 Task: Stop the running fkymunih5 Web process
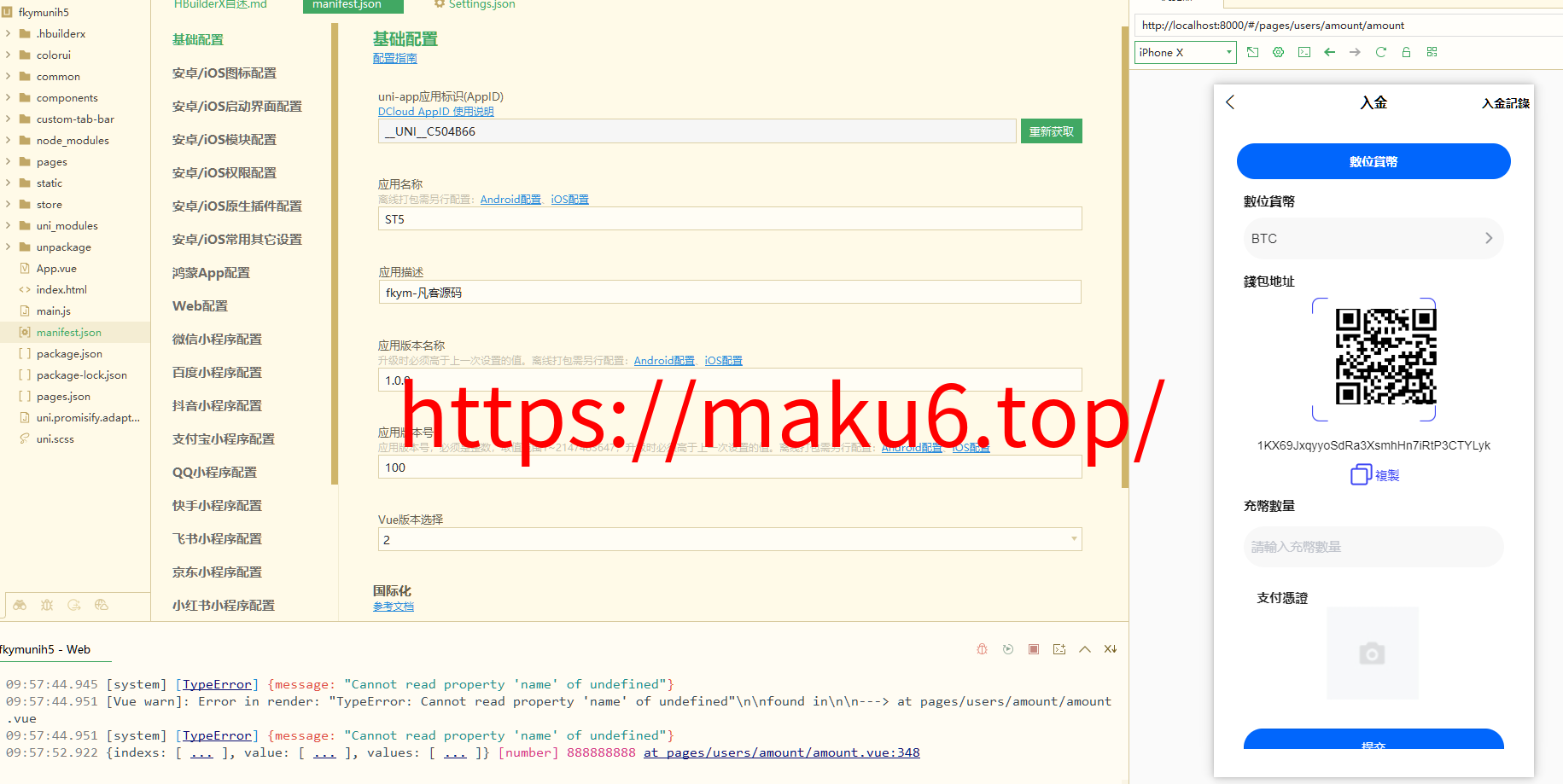(x=1034, y=649)
